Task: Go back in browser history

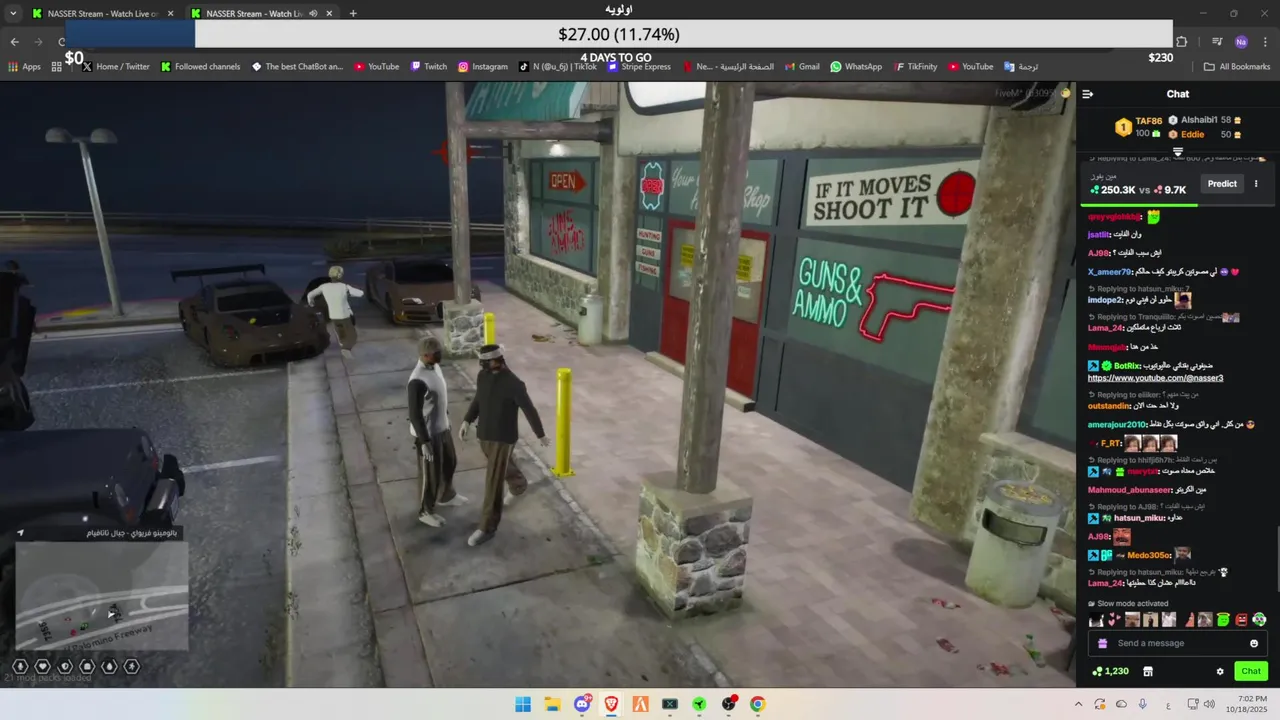Action: [14, 41]
